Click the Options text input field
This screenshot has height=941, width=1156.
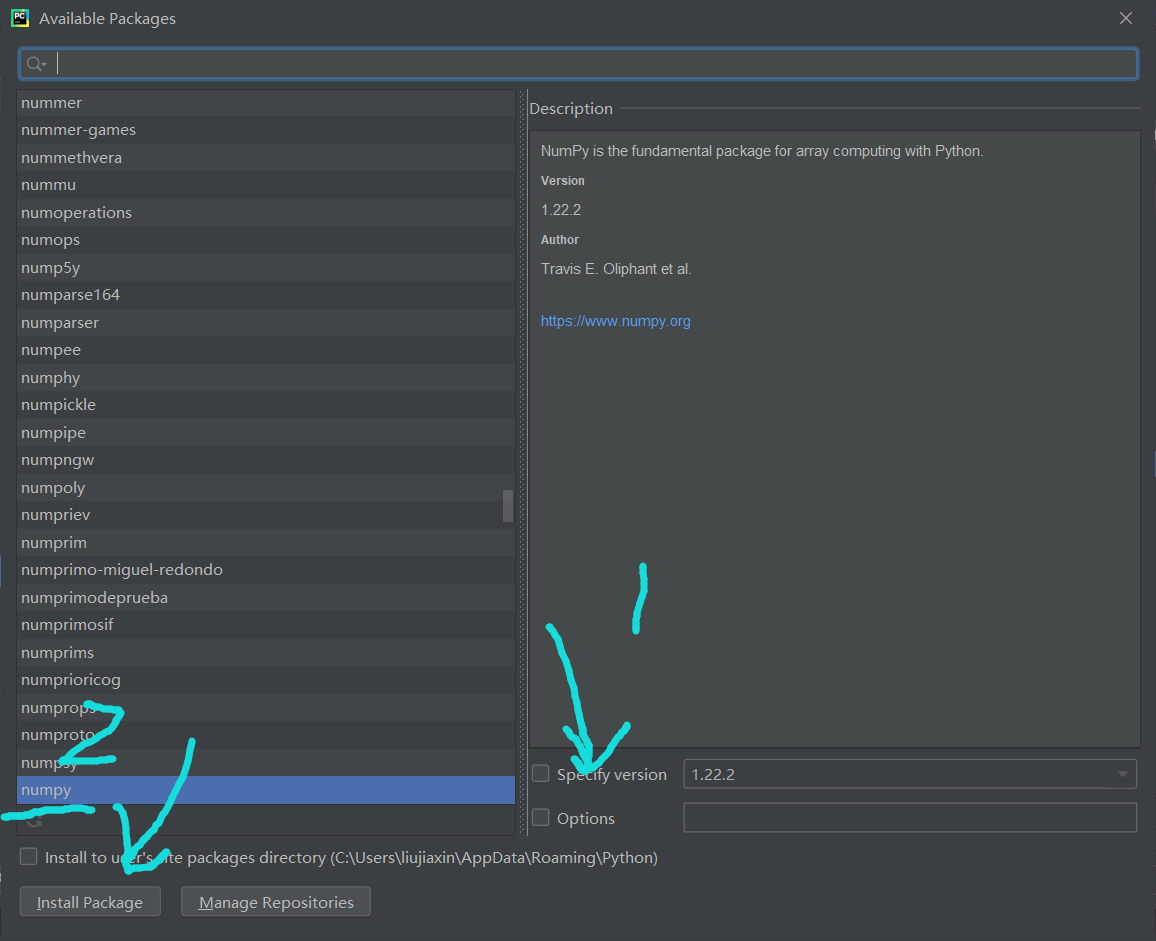pyautogui.click(x=910, y=818)
